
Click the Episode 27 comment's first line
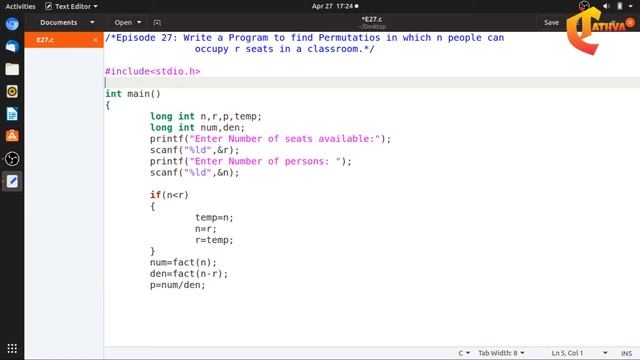(304, 38)
